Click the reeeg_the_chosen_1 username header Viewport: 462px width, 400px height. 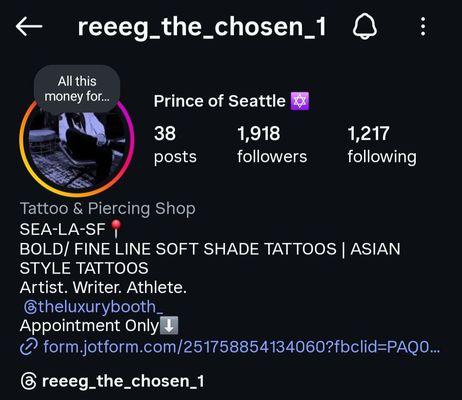pyautogui.click(x=202, y=27)
